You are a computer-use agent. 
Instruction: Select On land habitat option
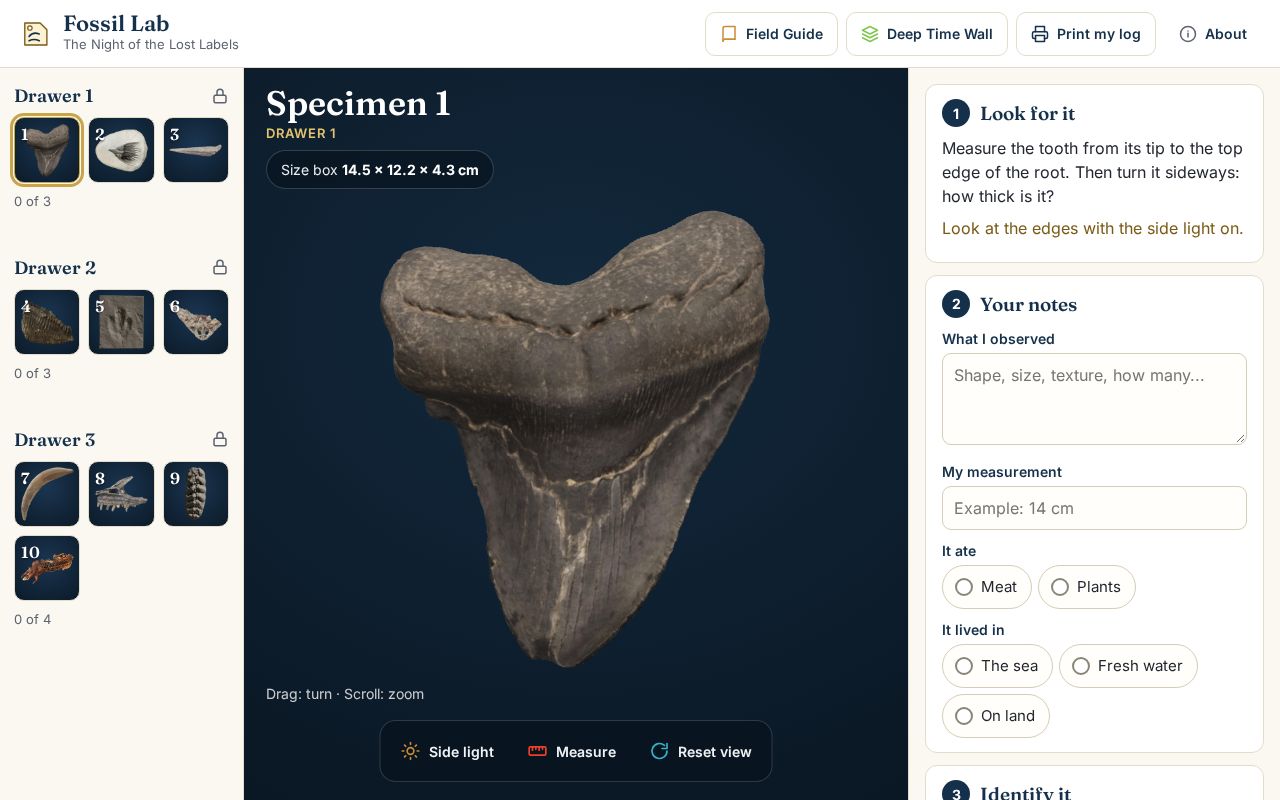[x=995, y=716]
